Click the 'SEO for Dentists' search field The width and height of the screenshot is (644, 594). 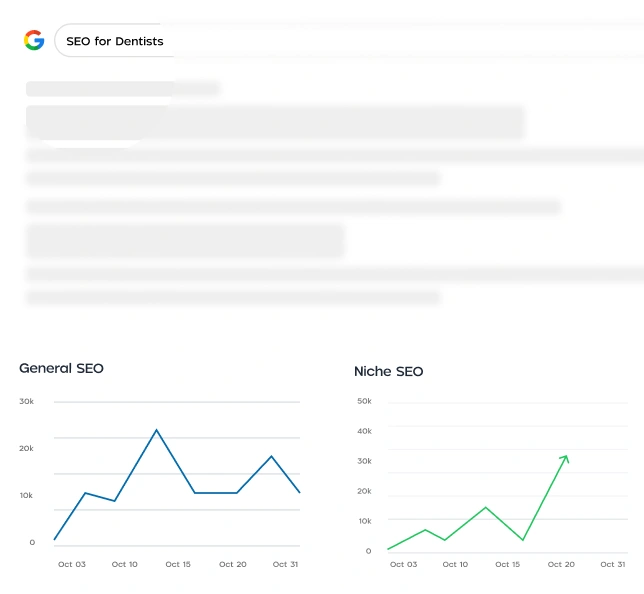click(x=114, y=41)
